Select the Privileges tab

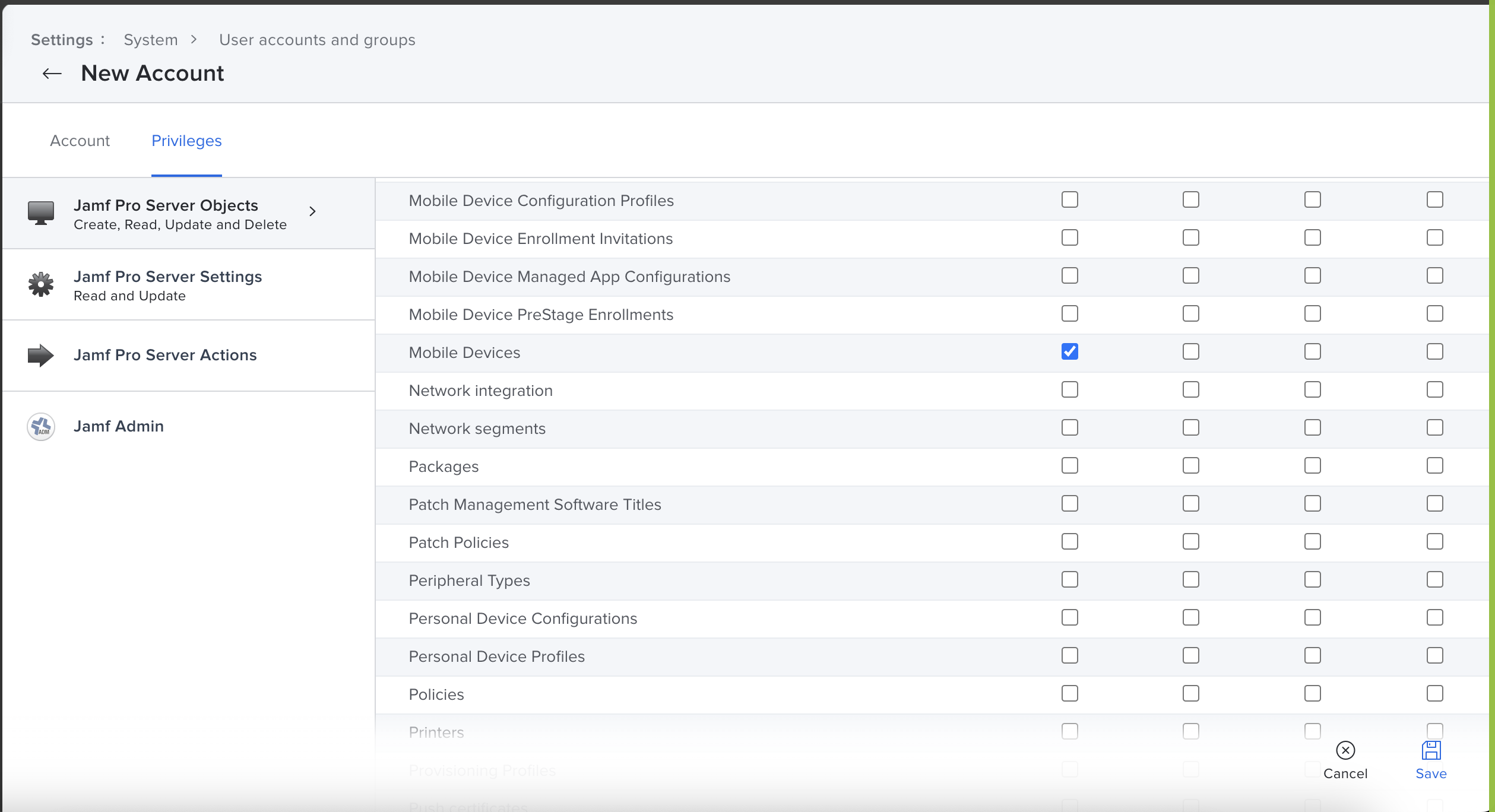pos(186,141)
